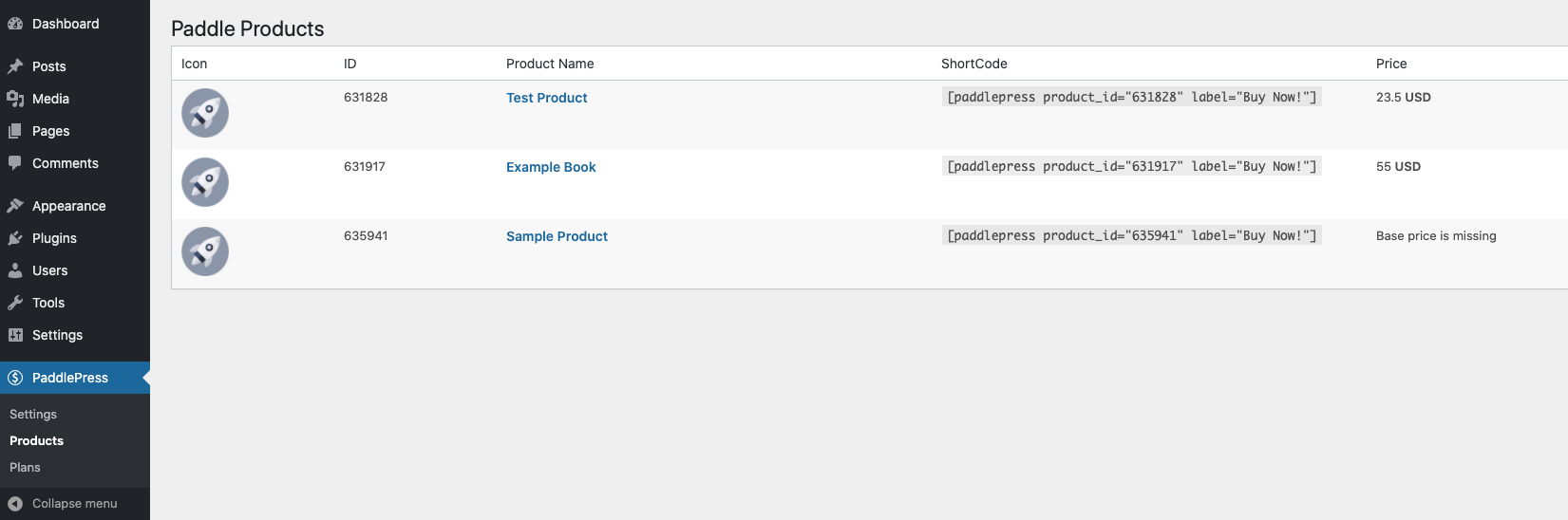Open the Sample Product link

pyautogui.click(x=557, y=236)
